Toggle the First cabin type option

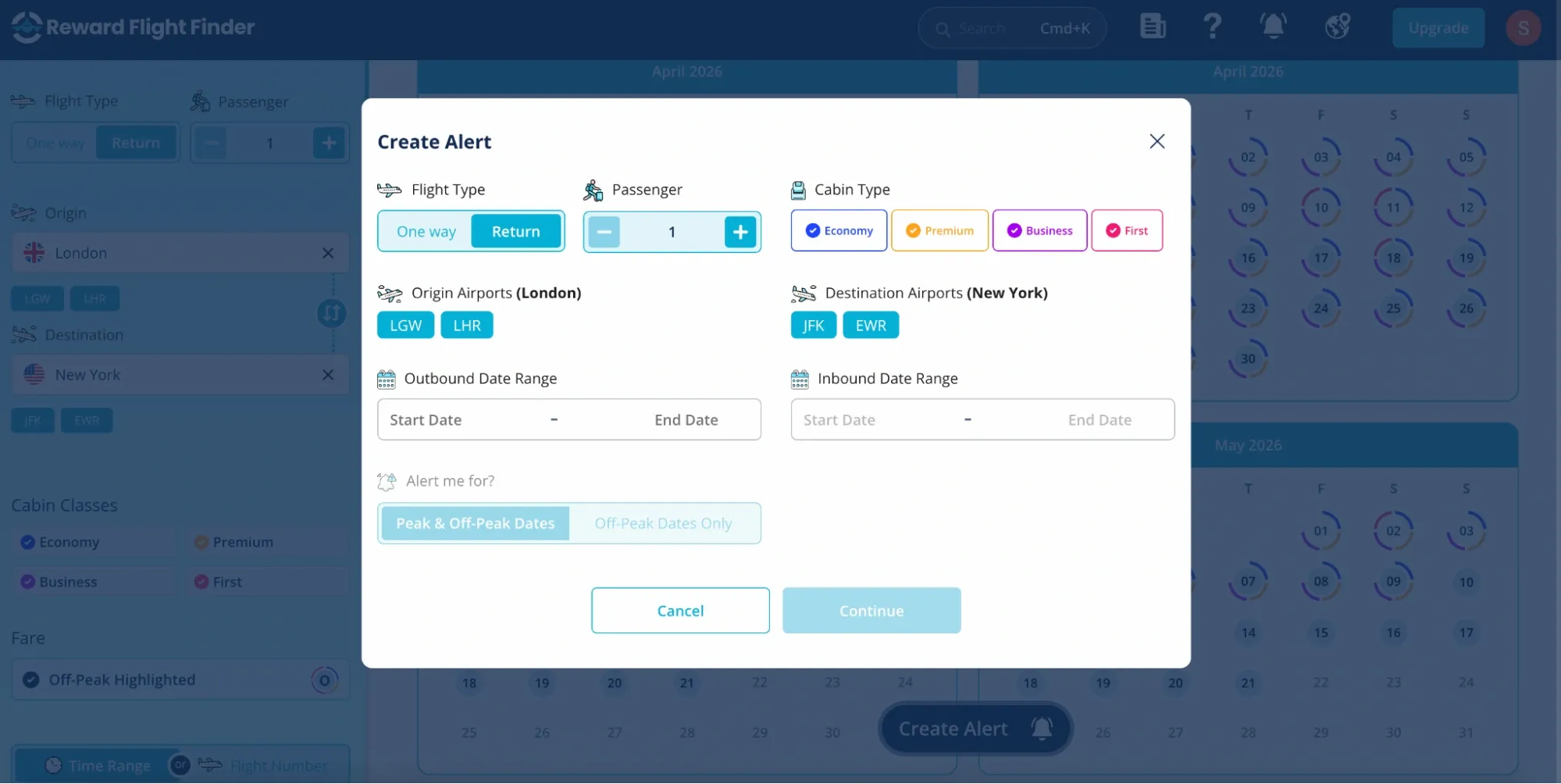(1126, 230)
